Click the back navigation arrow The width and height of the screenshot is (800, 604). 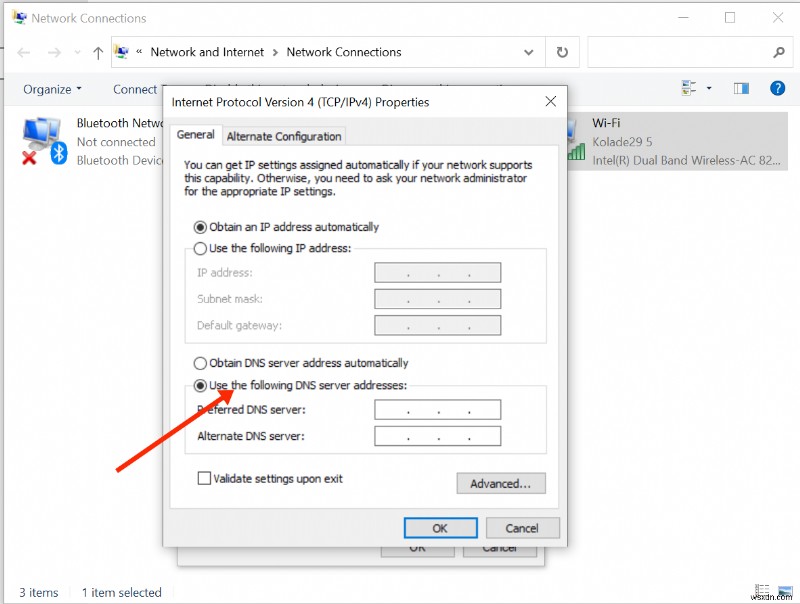click(22, 52)
